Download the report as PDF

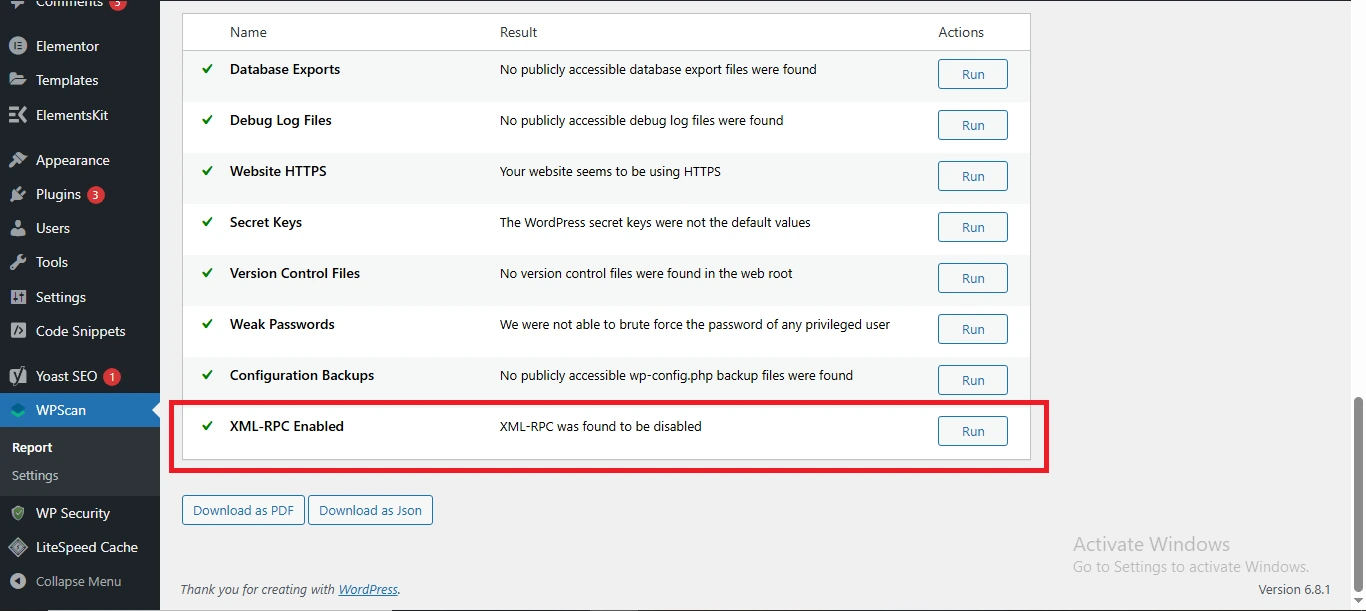point(243,510)
